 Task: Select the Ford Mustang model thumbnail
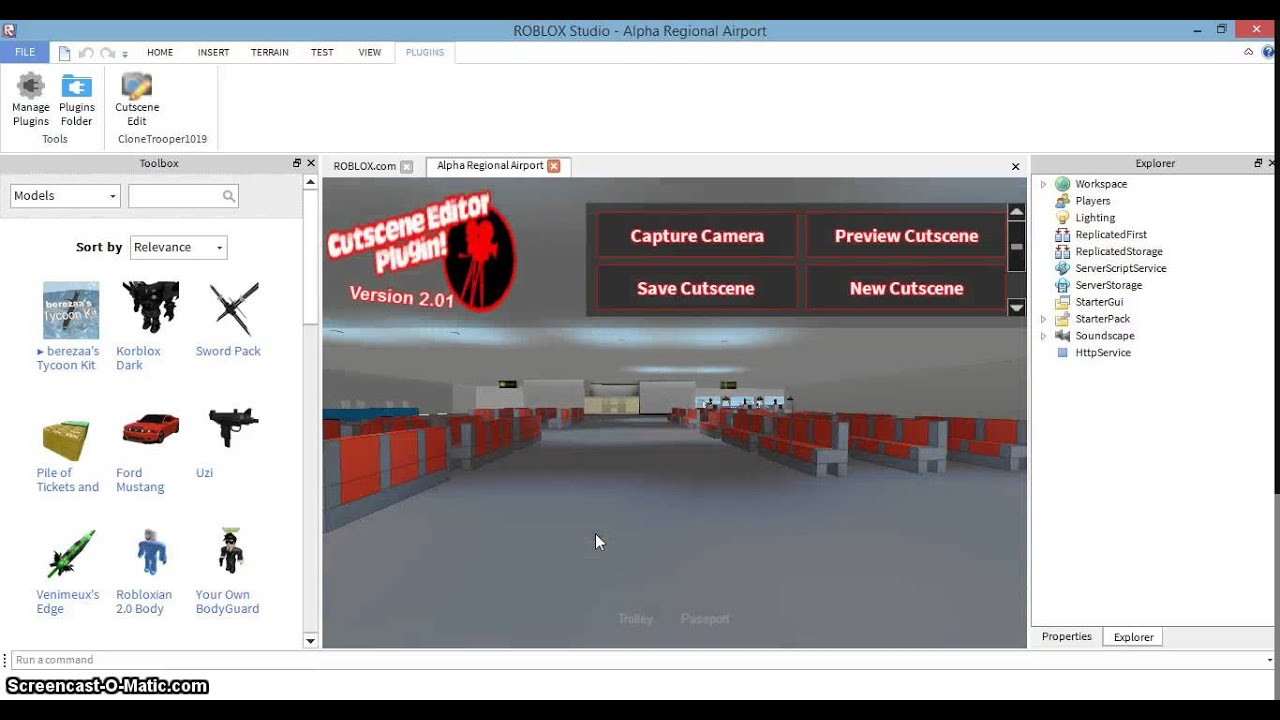[x=151, y=430]
